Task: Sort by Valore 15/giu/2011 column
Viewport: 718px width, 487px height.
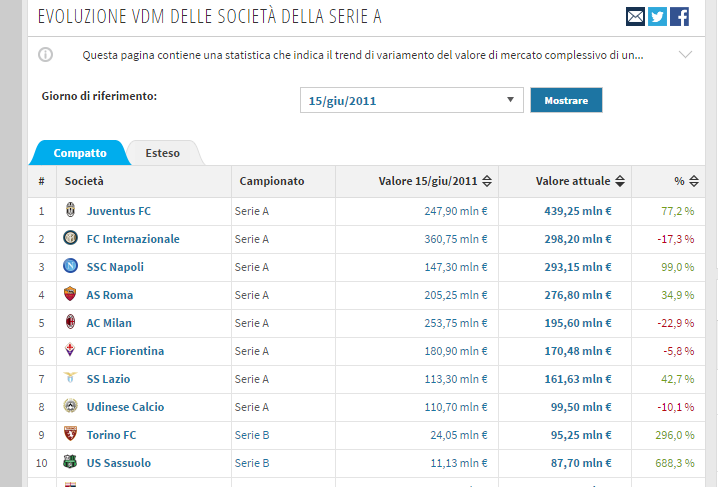Action: click(x=487, y=181)
